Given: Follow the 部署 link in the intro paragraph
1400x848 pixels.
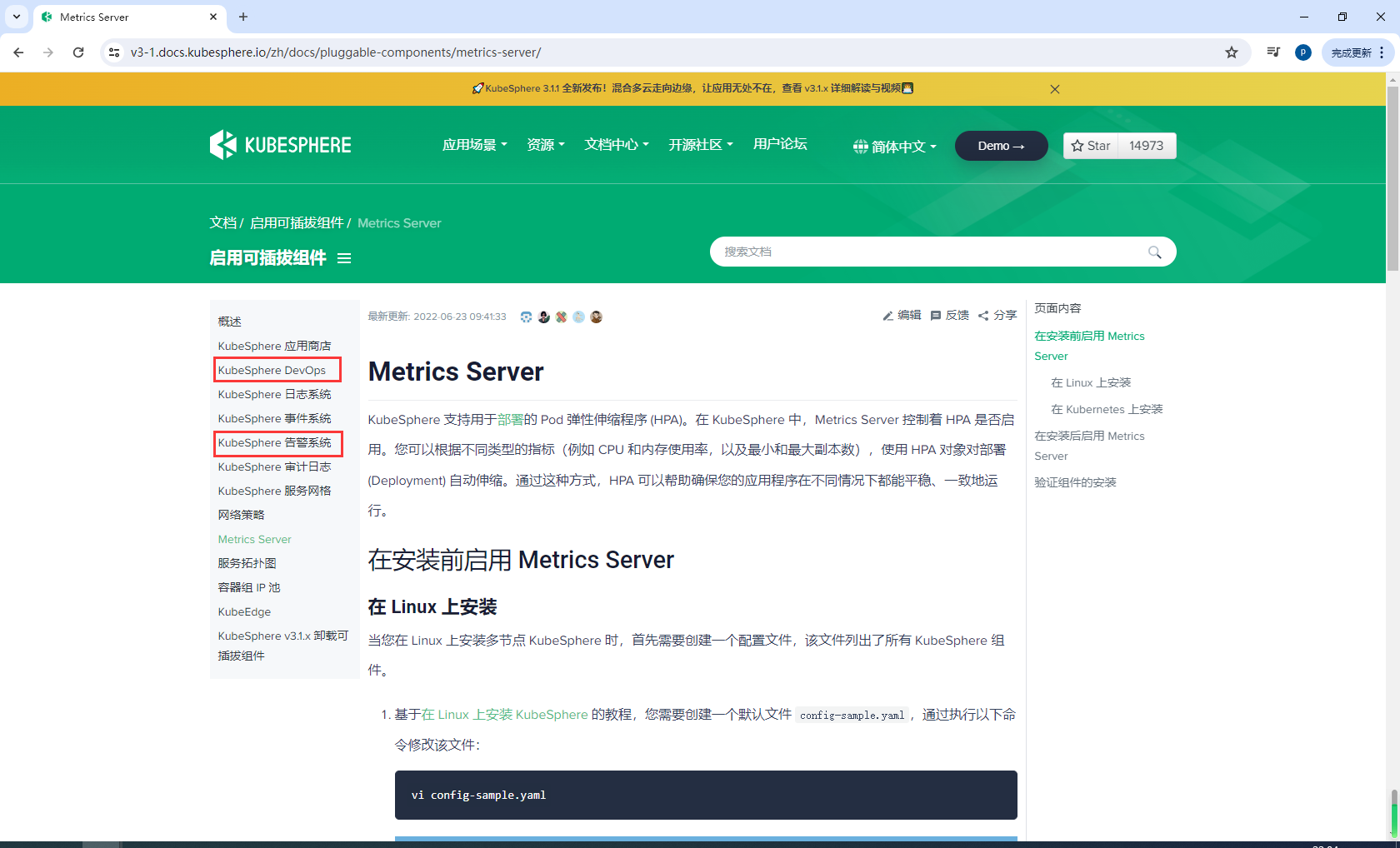Looking at the screenshot, I should pyautogui.click(x=510, y=420).
